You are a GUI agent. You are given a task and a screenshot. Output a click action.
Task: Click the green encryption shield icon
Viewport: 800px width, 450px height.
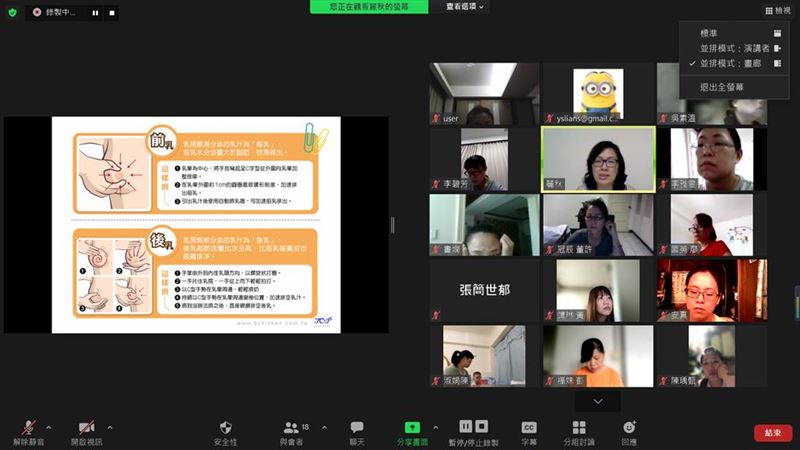12,12
